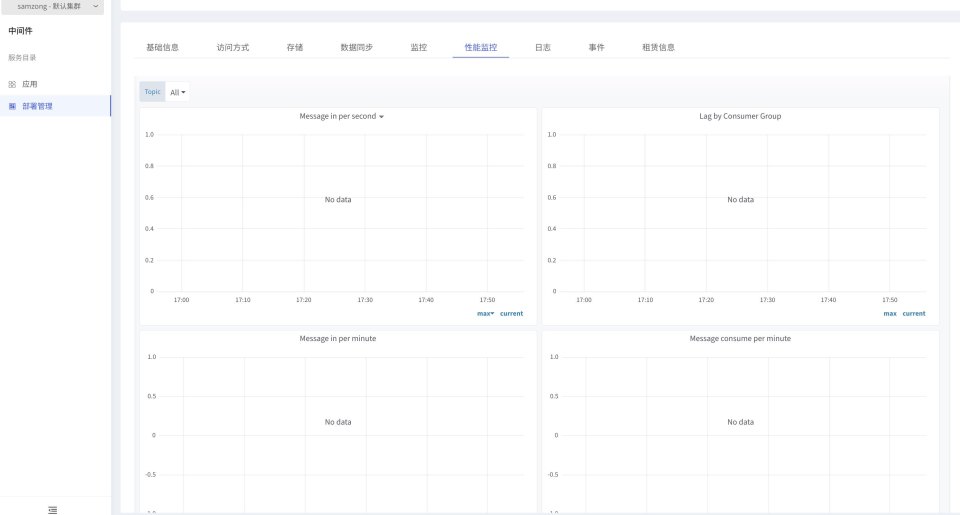This screenshot has width=960, height=515.
Task: View the 事件 tab
Action: click(x=596, y=47)
